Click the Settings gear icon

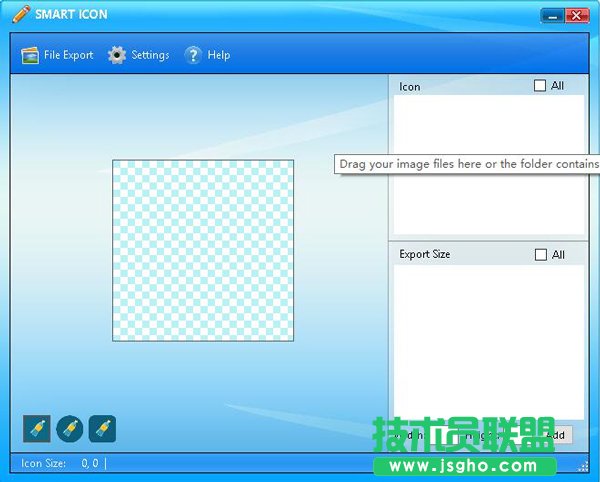tap(117, 55)
